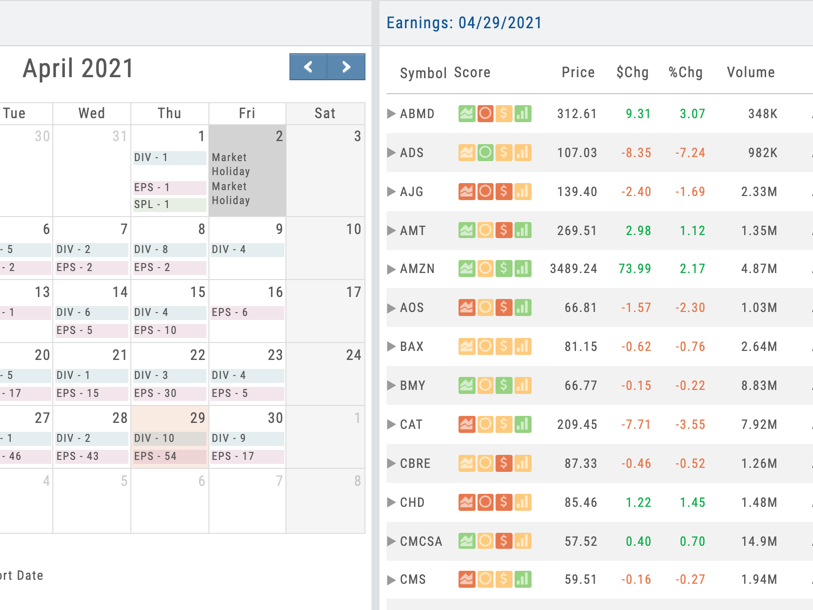This screenshot has width=813, height=610.
Task: Click the red circle score icon for ABMD
Action: (485, 114)
